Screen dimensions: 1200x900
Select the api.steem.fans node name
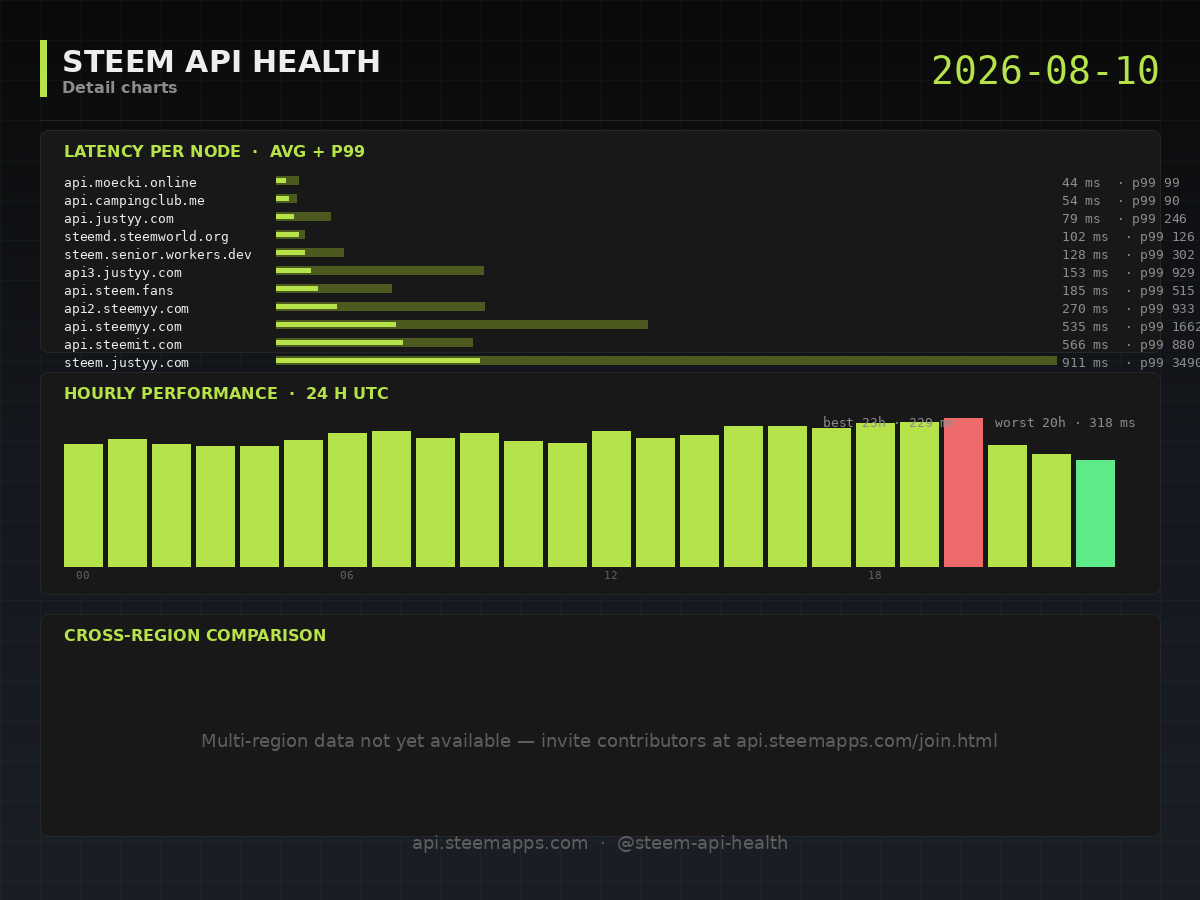[x=118, y=291]
